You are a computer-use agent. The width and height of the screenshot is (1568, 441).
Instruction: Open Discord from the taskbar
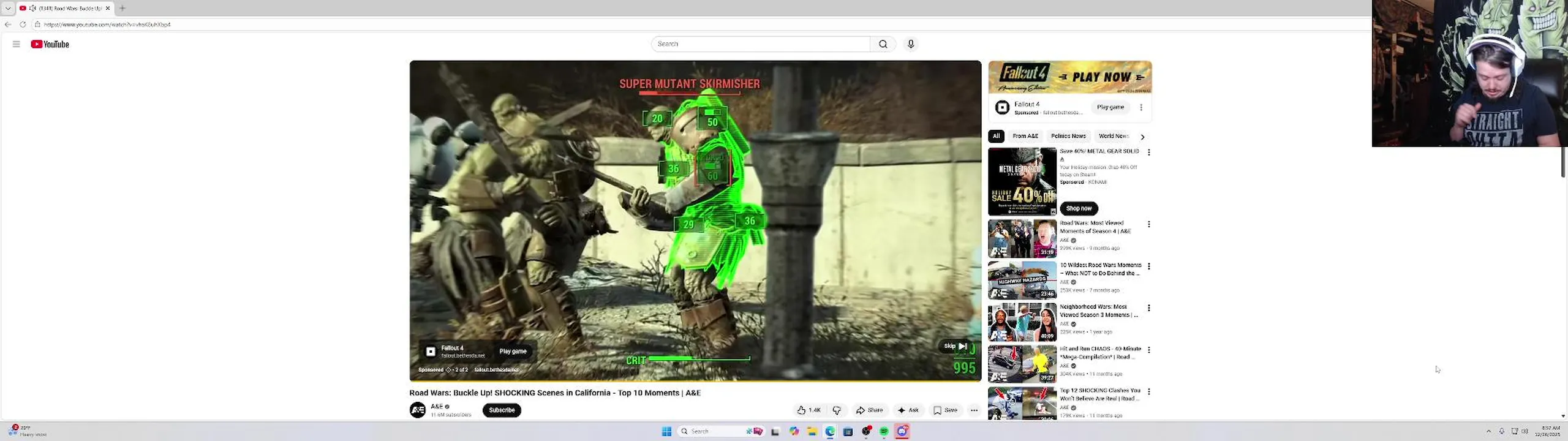coord(902,431)
